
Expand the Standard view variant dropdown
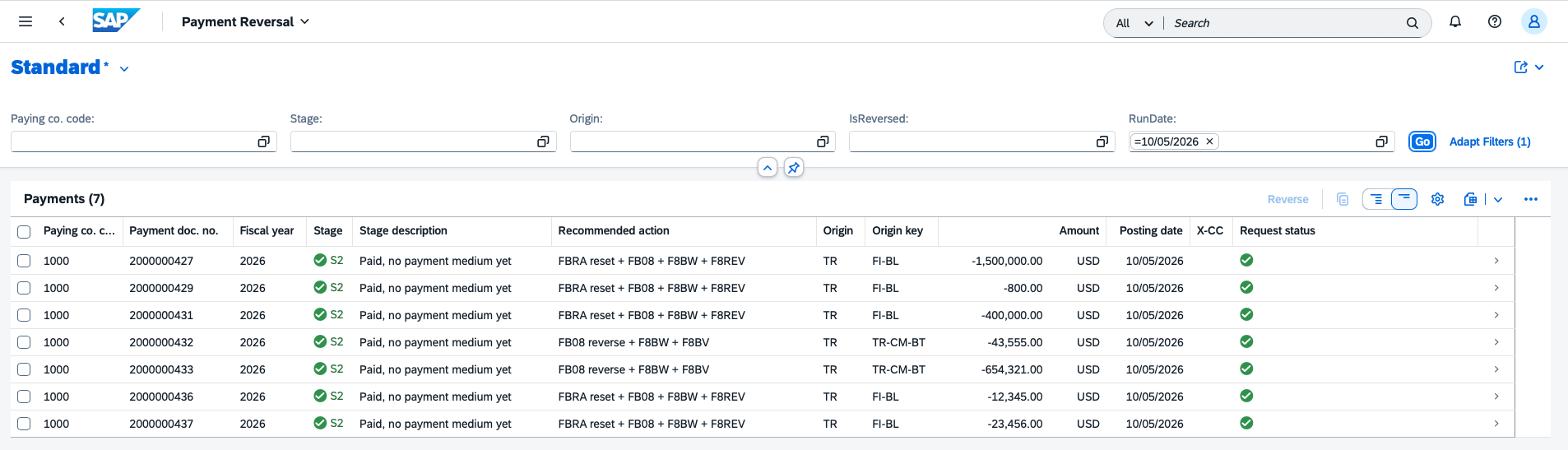(124, 69)
